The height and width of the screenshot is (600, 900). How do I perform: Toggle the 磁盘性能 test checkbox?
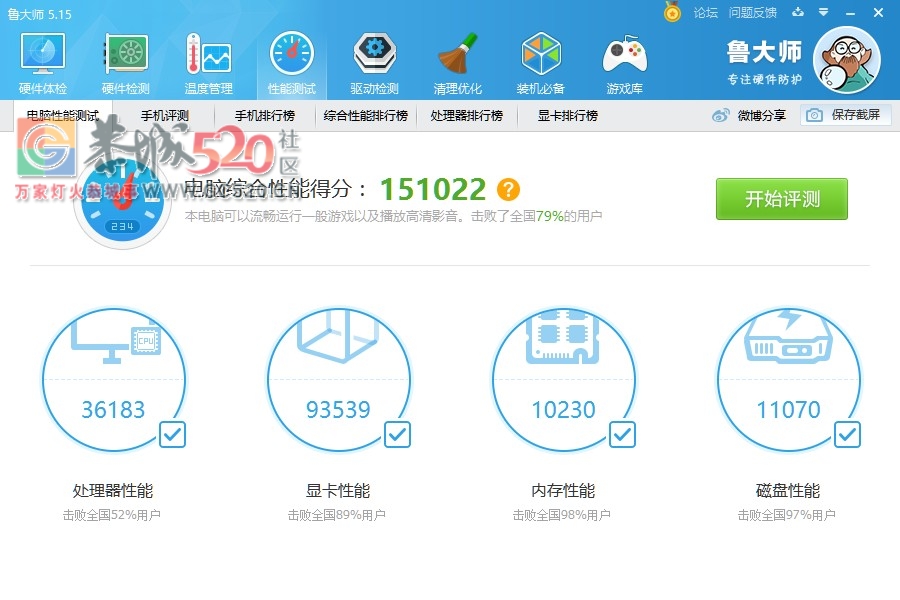(847, 434)
